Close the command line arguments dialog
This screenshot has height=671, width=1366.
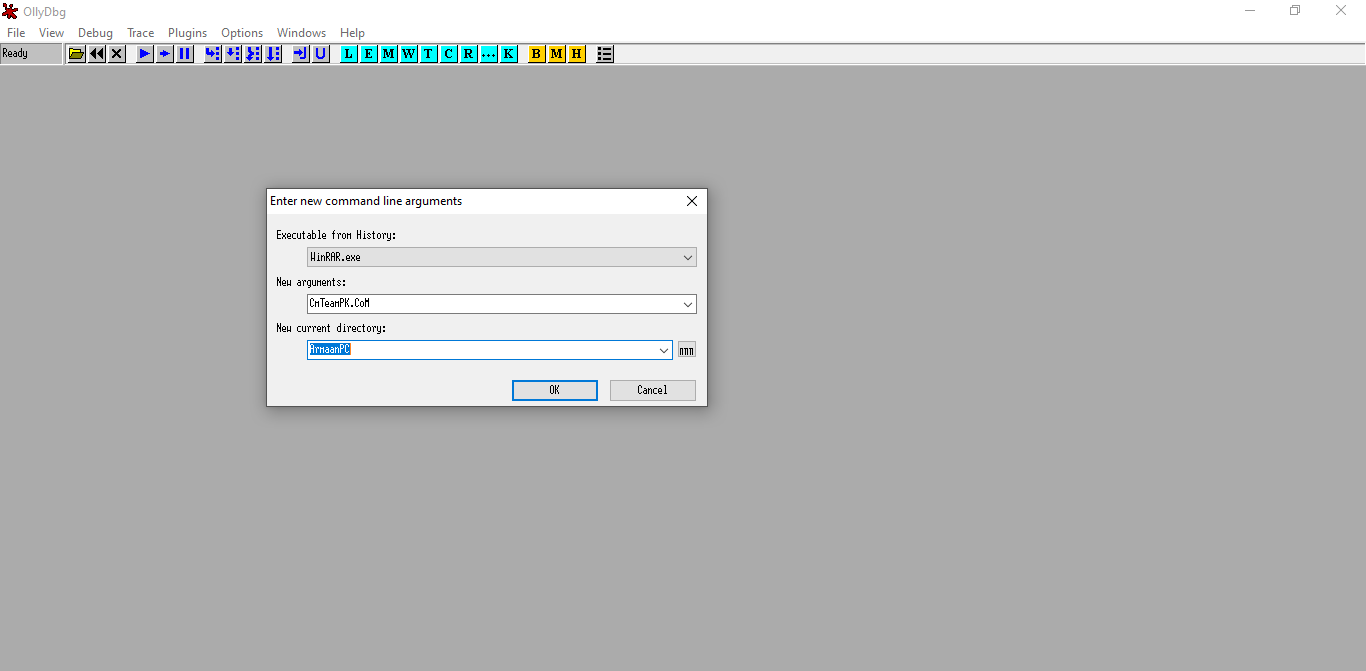point(692,201)
